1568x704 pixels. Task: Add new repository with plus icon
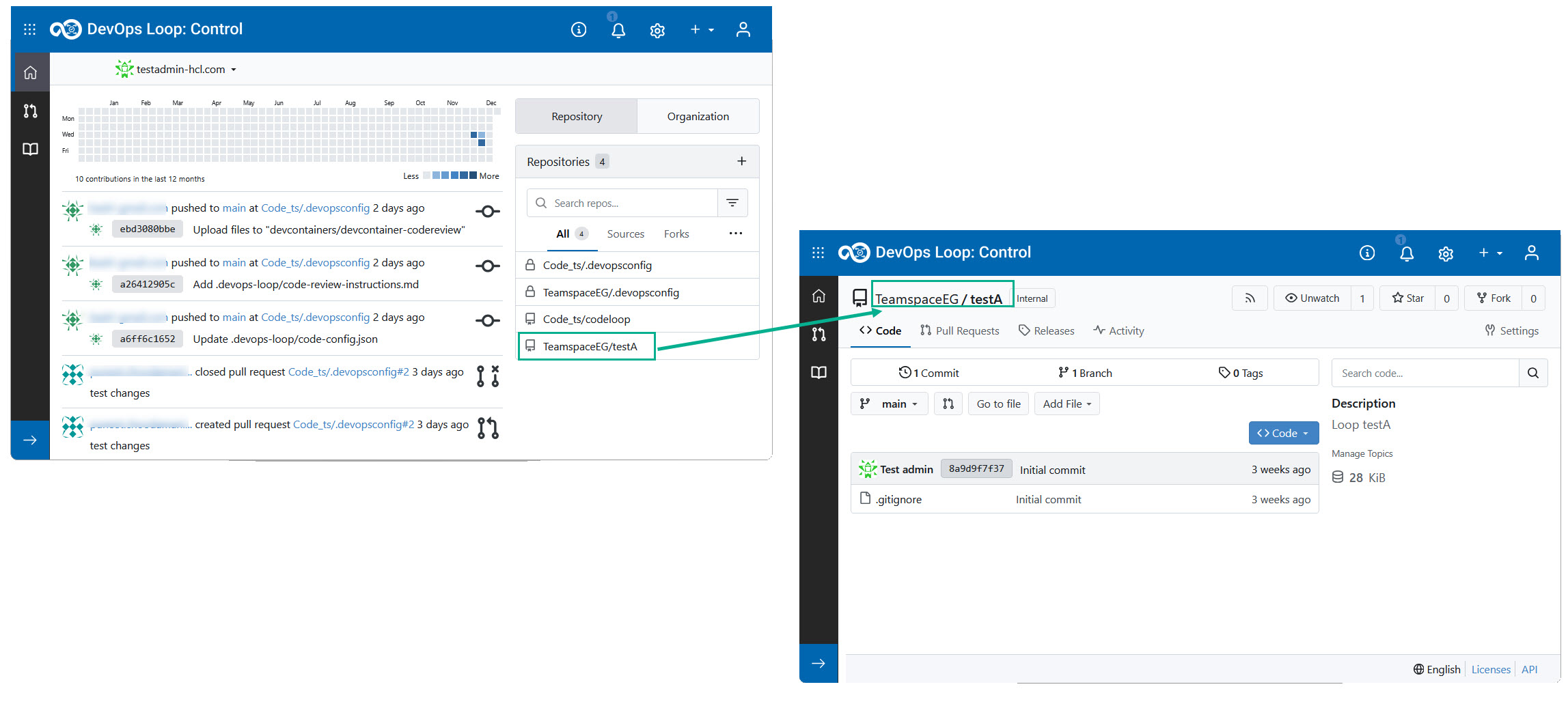[742, 161]
